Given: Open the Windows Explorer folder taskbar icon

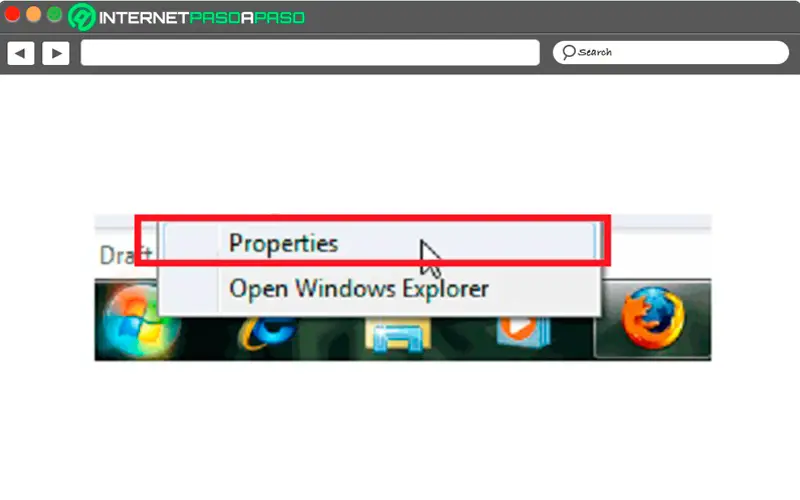Looking at the screenshot, I should tap(398, 334).
